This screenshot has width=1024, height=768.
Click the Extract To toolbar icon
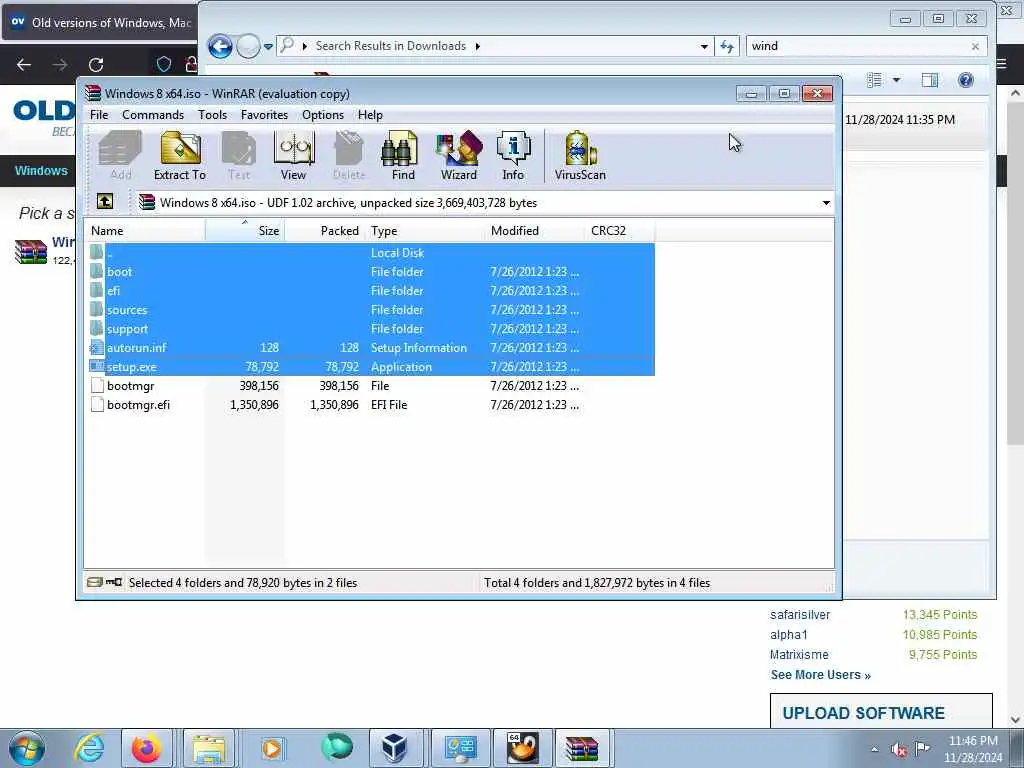click(x=180, y=155)
